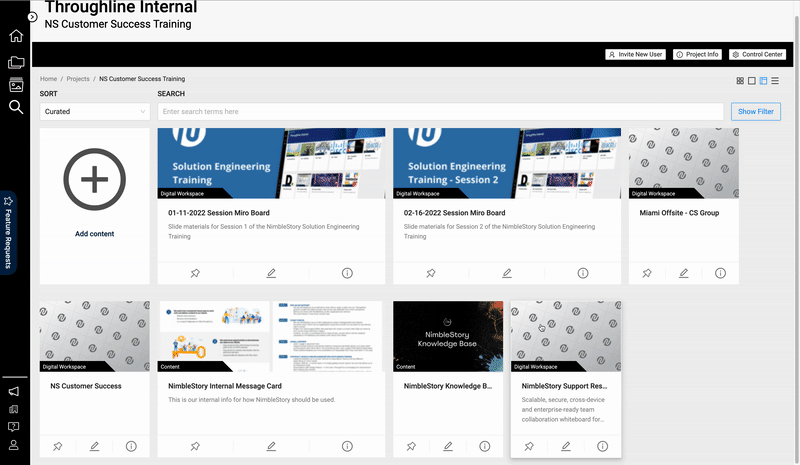
Task: Switch to list view layout
Action: point(775,80)
